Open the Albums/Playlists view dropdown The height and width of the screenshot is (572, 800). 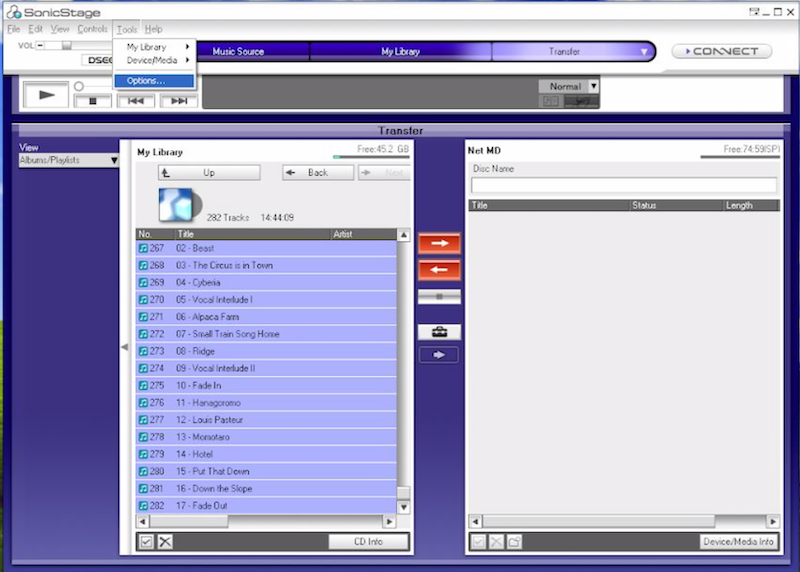pos(67,160)
